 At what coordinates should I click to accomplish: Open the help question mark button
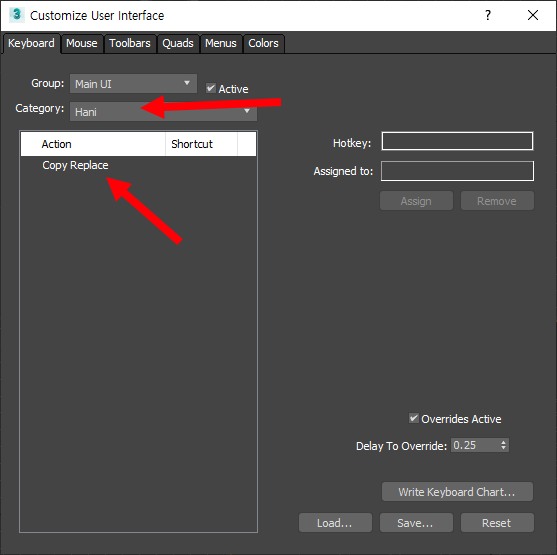(488, 15)
